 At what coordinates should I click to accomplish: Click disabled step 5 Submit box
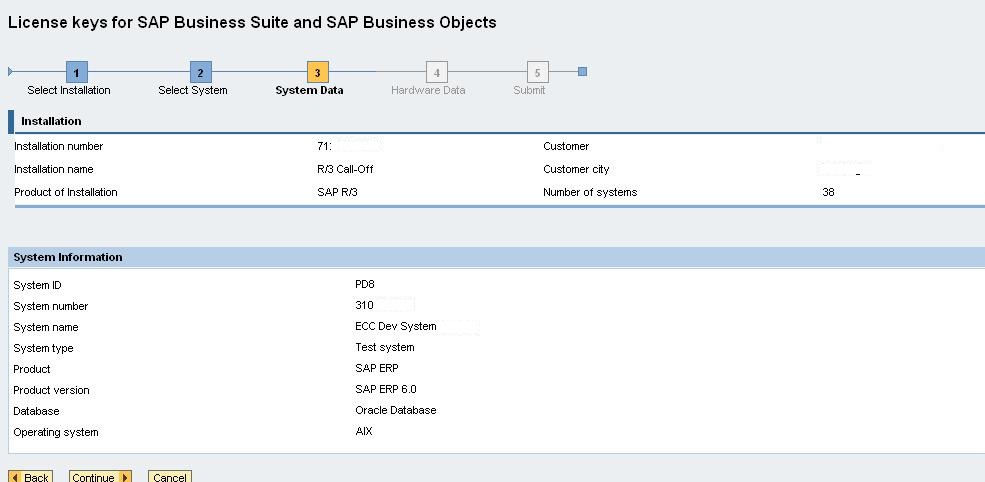(537, 72)
